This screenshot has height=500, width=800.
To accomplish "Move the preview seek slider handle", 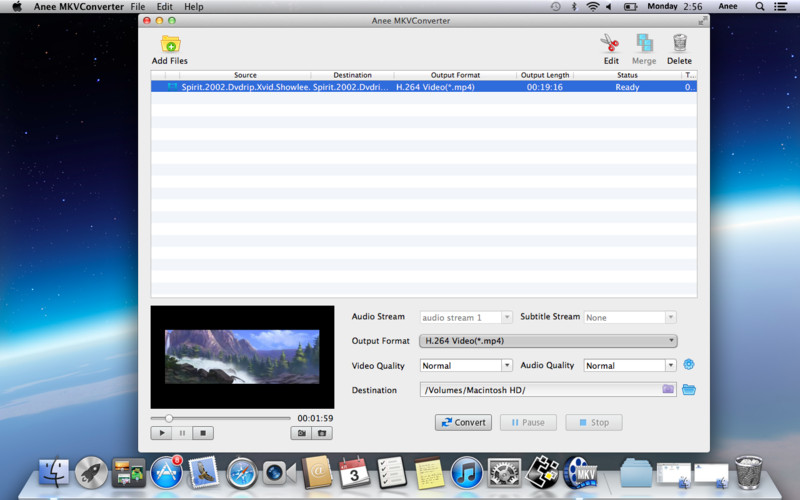I will [x=169, y=418].
